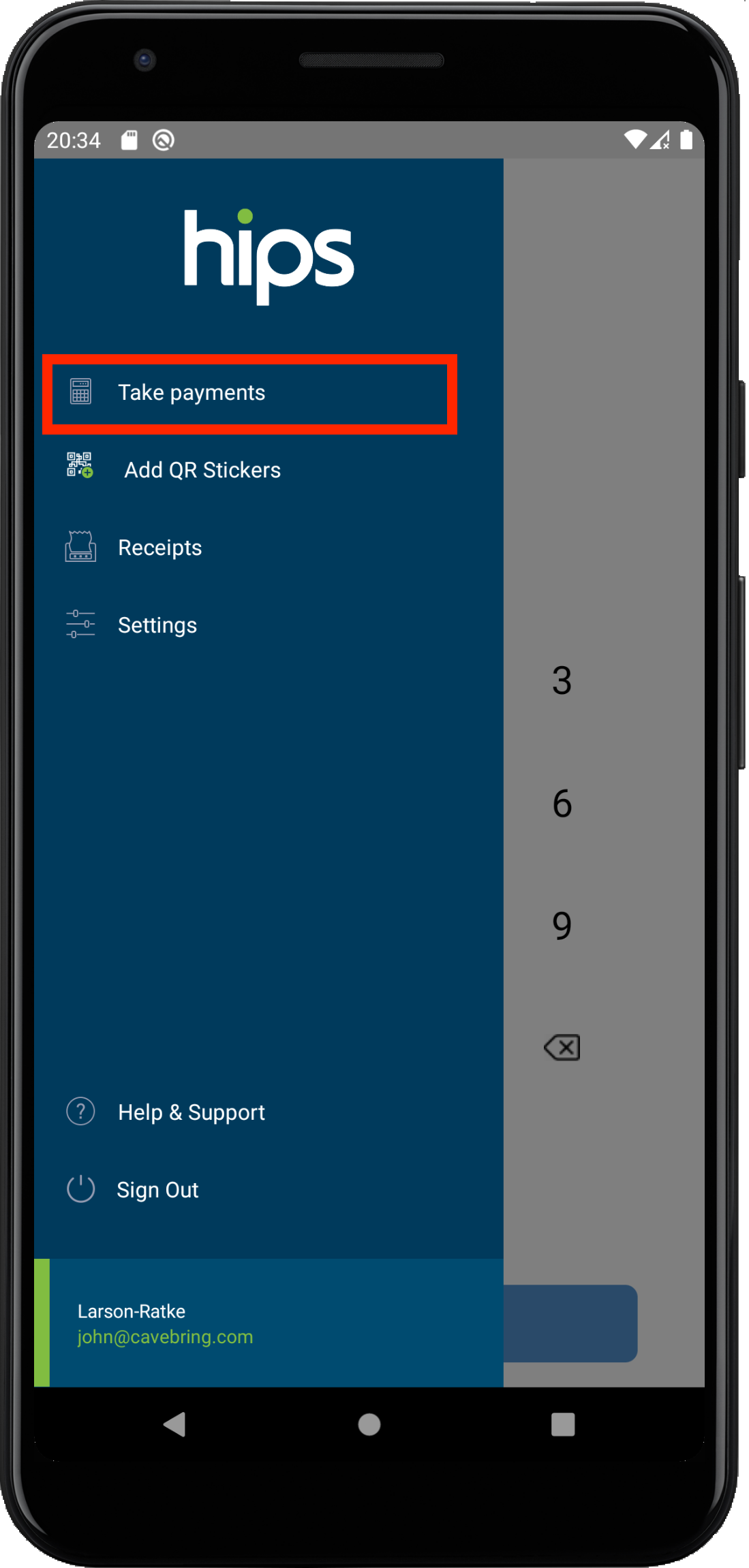Tap Sign Out
This screenshot has height=1568, width=749.
[157, 1190]
